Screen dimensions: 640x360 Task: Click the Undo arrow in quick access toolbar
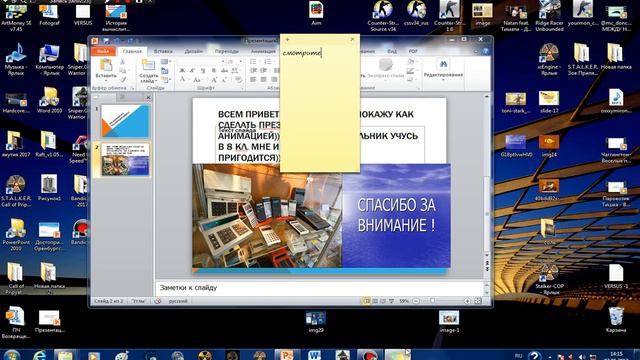(x=118, y=40)
